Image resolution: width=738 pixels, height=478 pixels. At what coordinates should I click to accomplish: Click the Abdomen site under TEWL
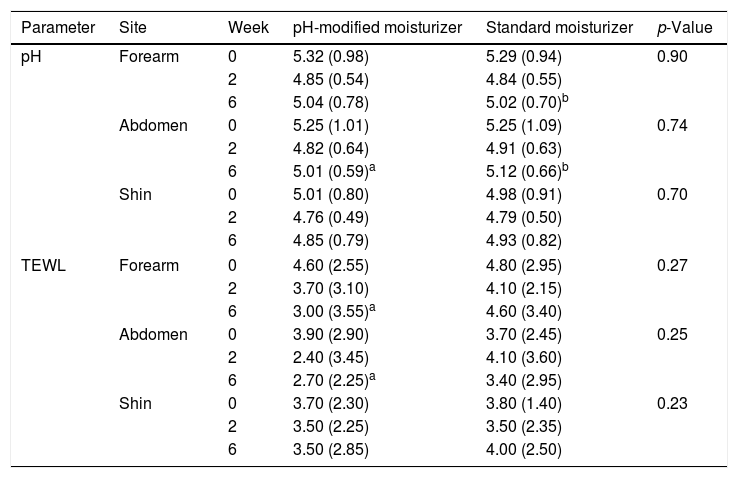[153, 336]
